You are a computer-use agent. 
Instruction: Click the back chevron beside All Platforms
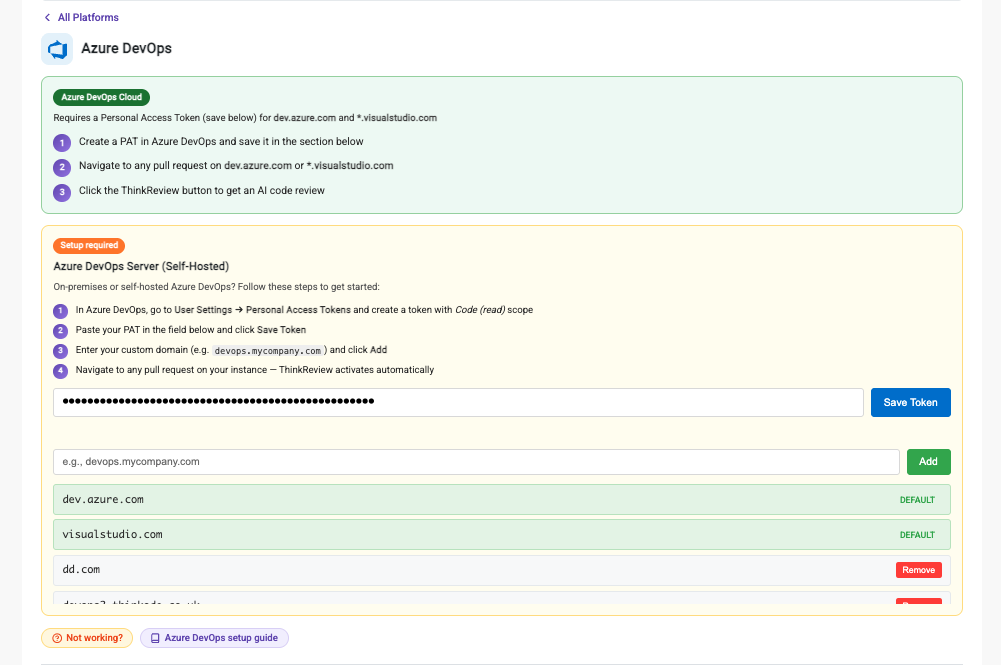[47, 17]
